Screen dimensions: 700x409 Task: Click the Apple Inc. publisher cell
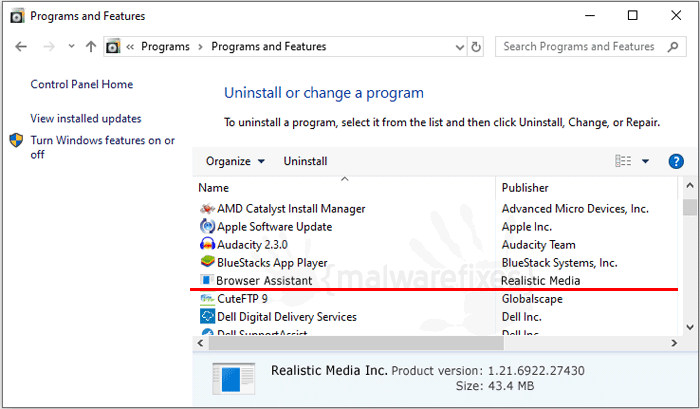527,227
